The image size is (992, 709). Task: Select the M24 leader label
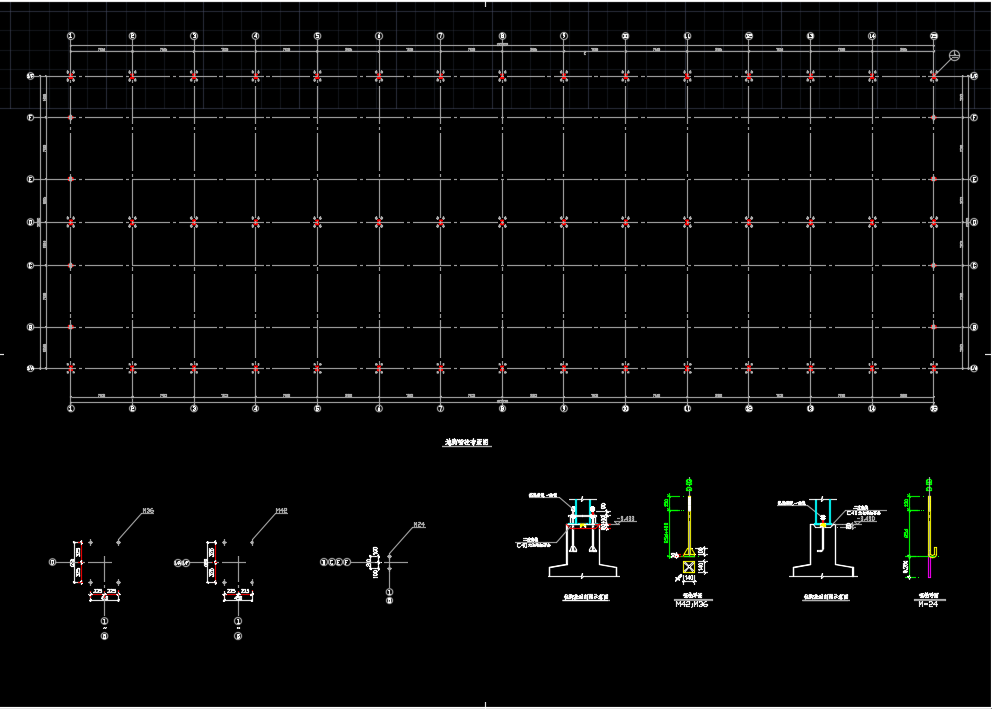[419, 523]
